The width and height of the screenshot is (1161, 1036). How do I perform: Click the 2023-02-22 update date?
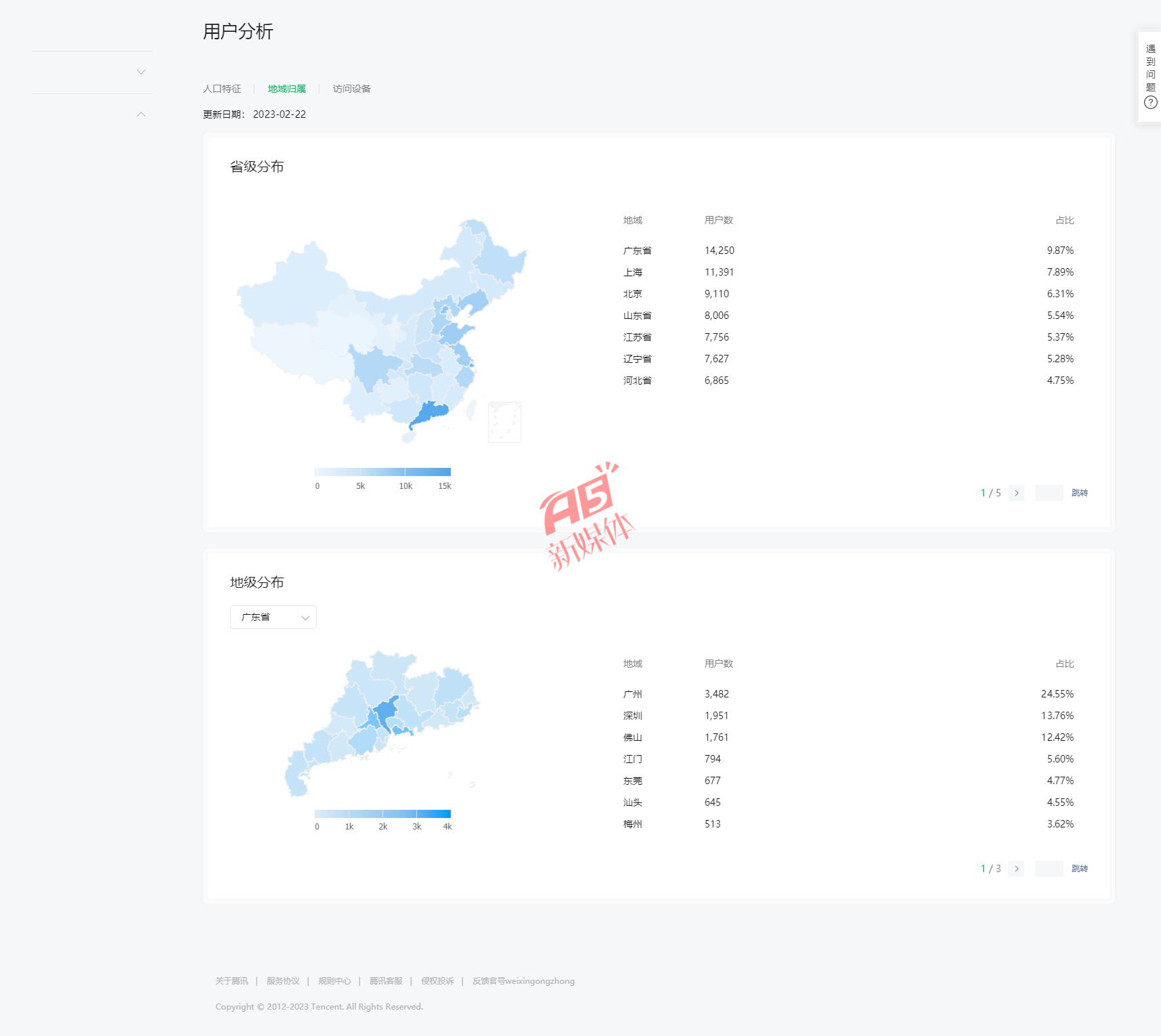click(280, 114)
